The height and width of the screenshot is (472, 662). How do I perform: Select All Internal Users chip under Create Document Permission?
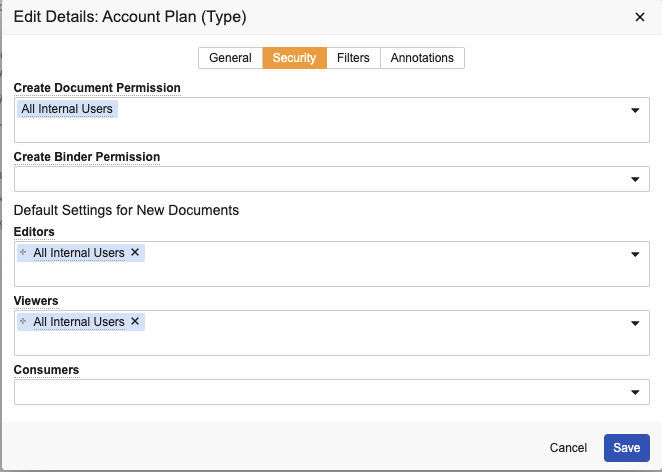pos(68,109)
